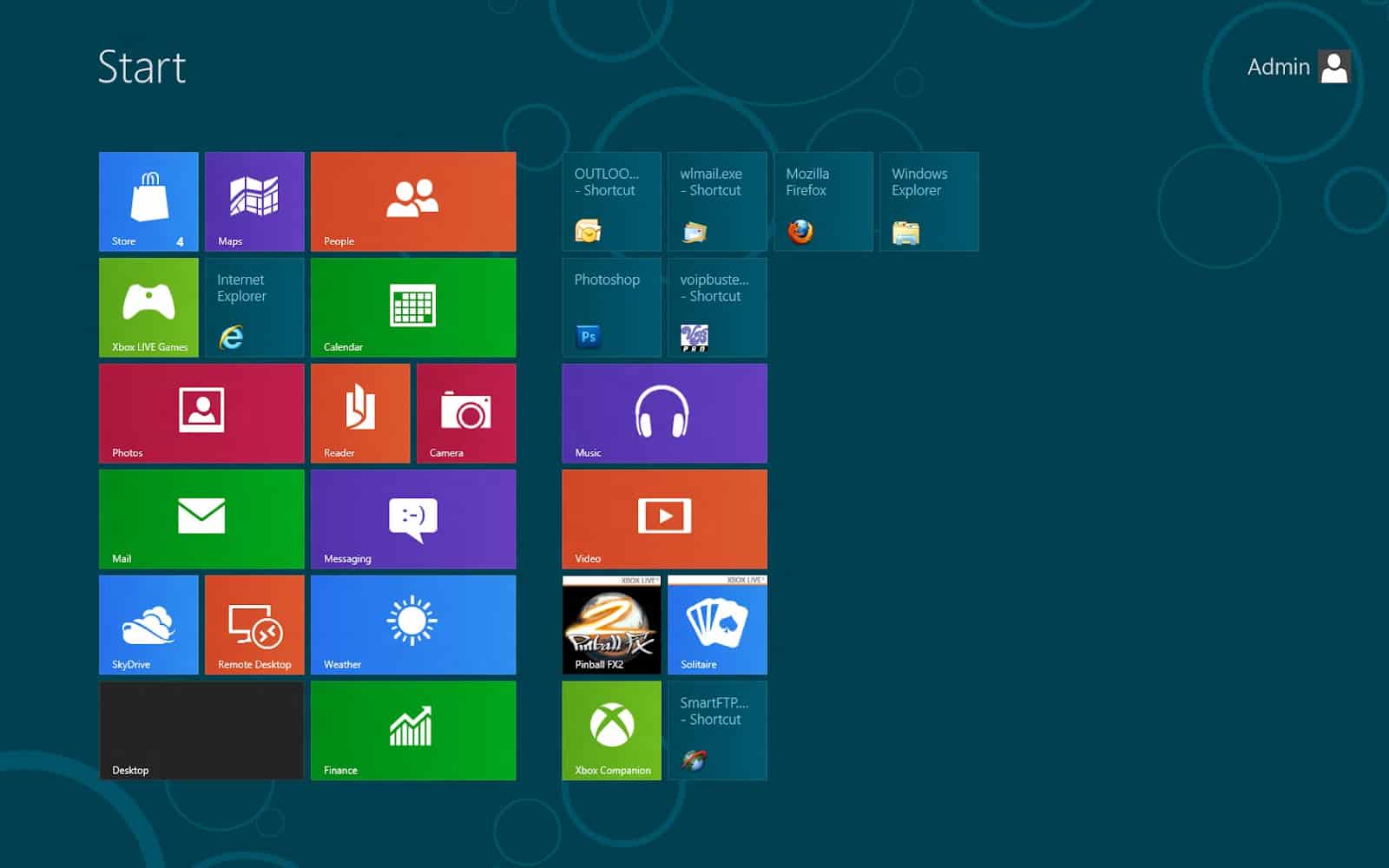The height and width of the screenshot is (868, 1389).
Task: Open the Mail tile
Action: coord(201,519)
